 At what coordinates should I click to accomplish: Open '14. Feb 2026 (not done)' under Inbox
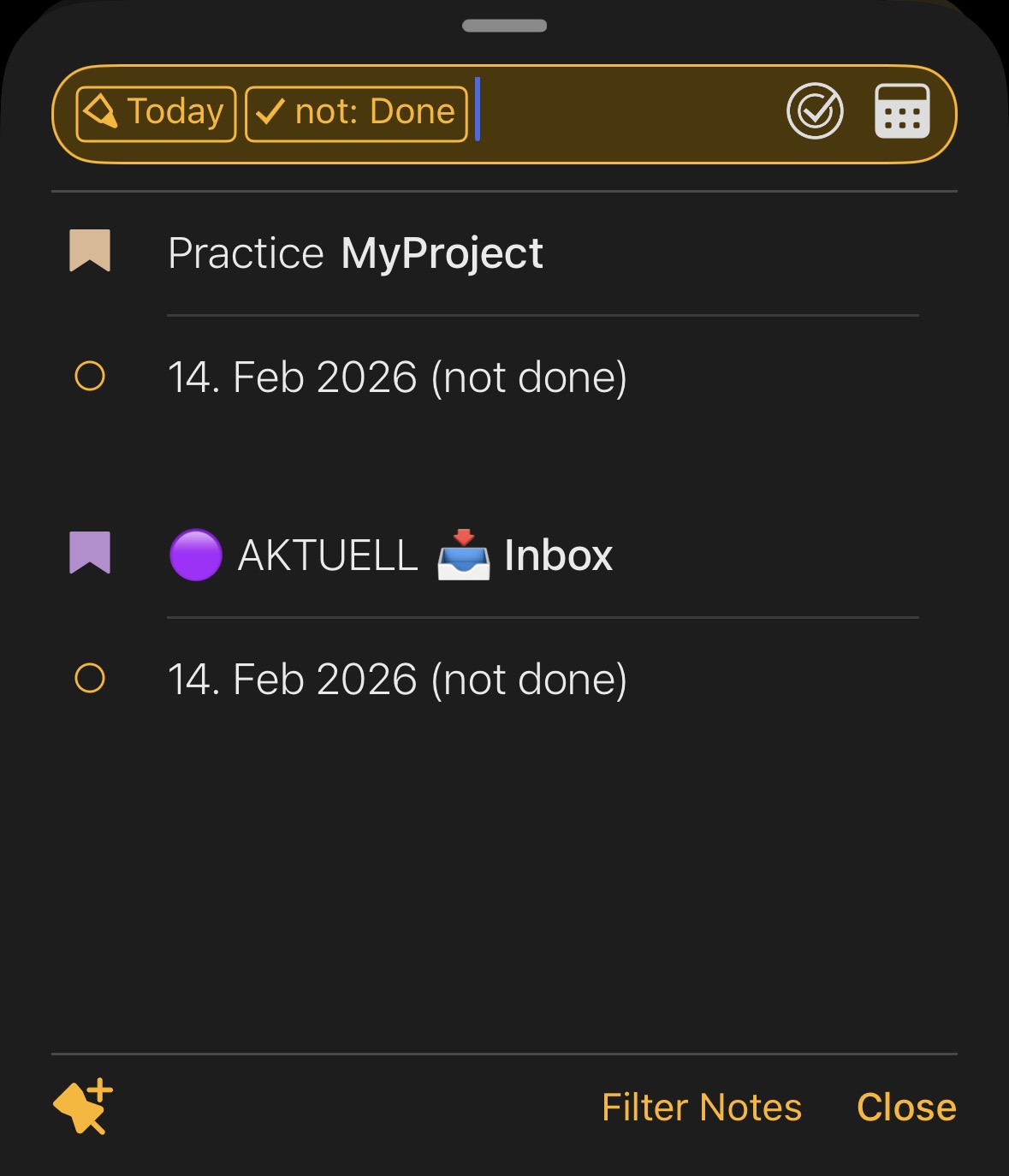click(x=397, y=680)
